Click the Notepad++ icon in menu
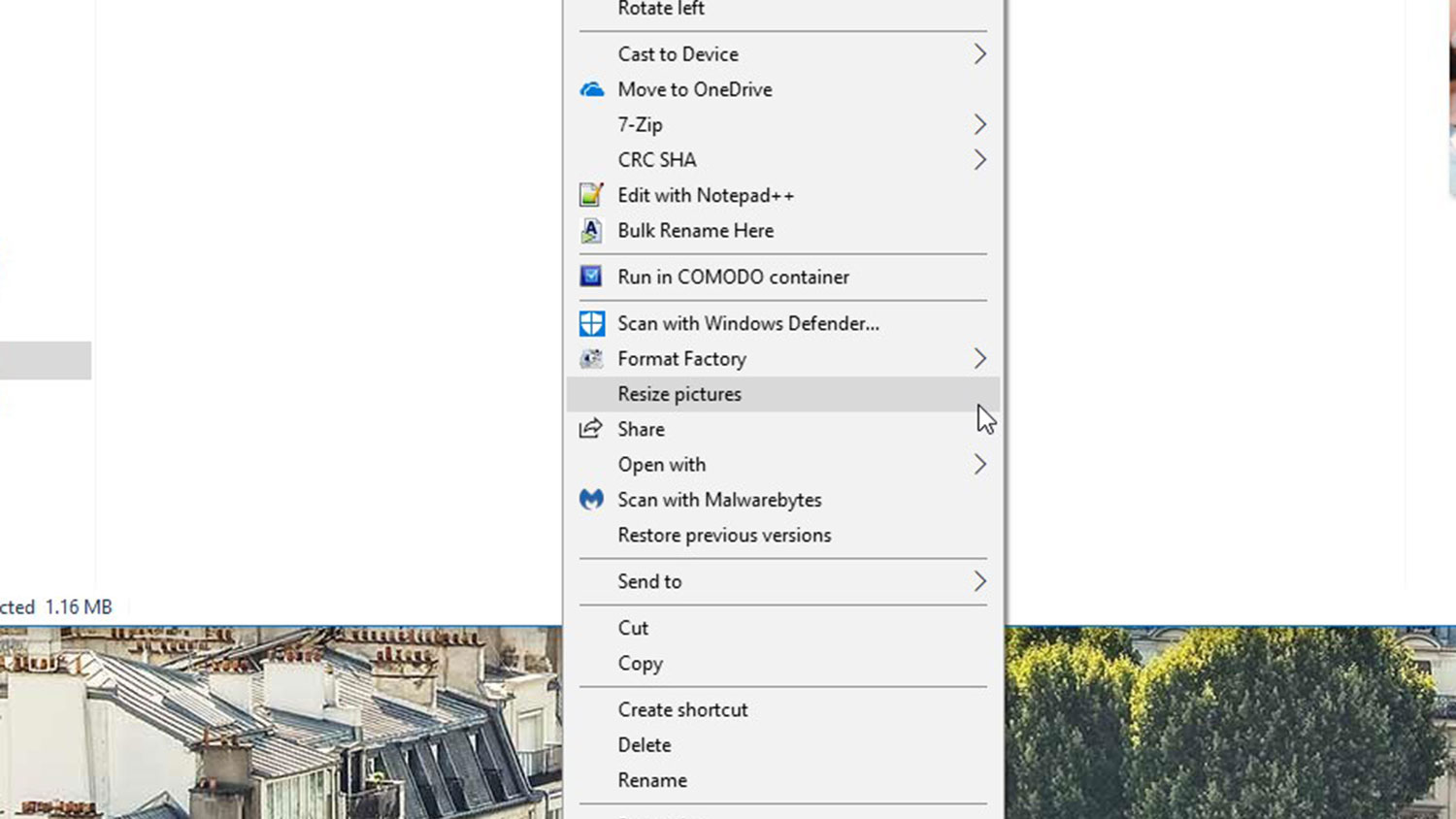The height and width of the screenshot is (819, 1456). coord(591,195)
